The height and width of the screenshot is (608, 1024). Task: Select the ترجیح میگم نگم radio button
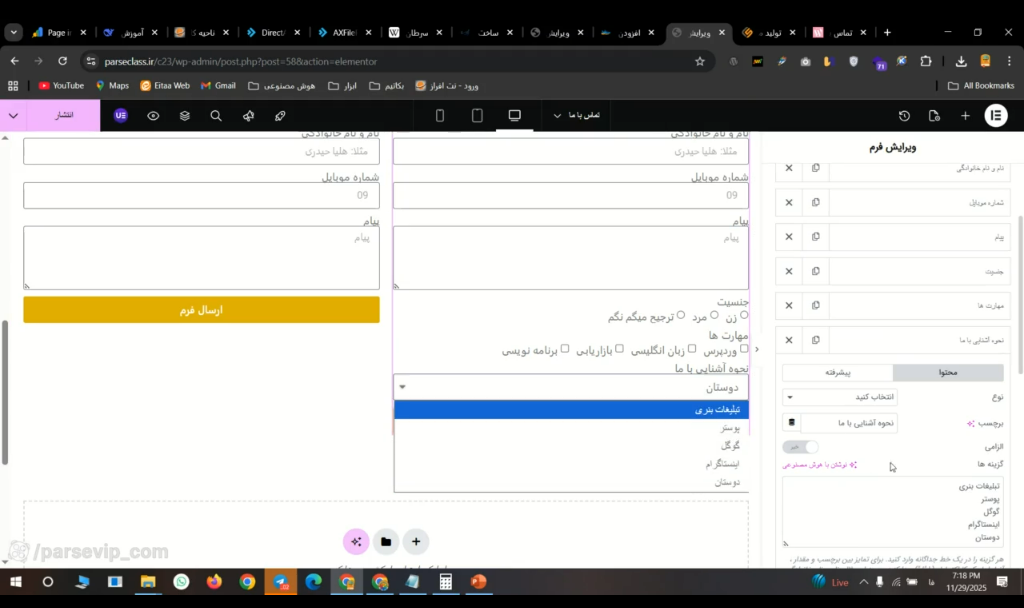(x=680, y=315)
